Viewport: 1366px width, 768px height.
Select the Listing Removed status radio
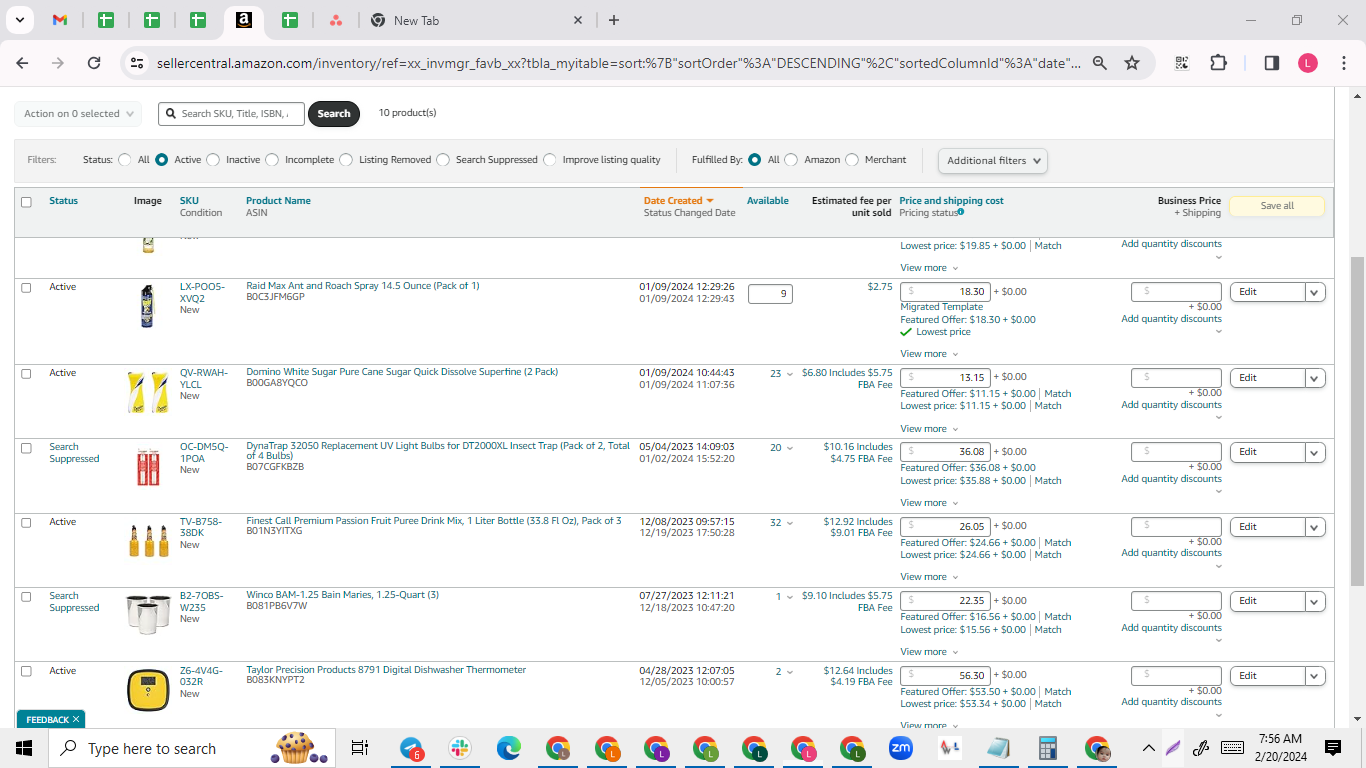(346, 160)
